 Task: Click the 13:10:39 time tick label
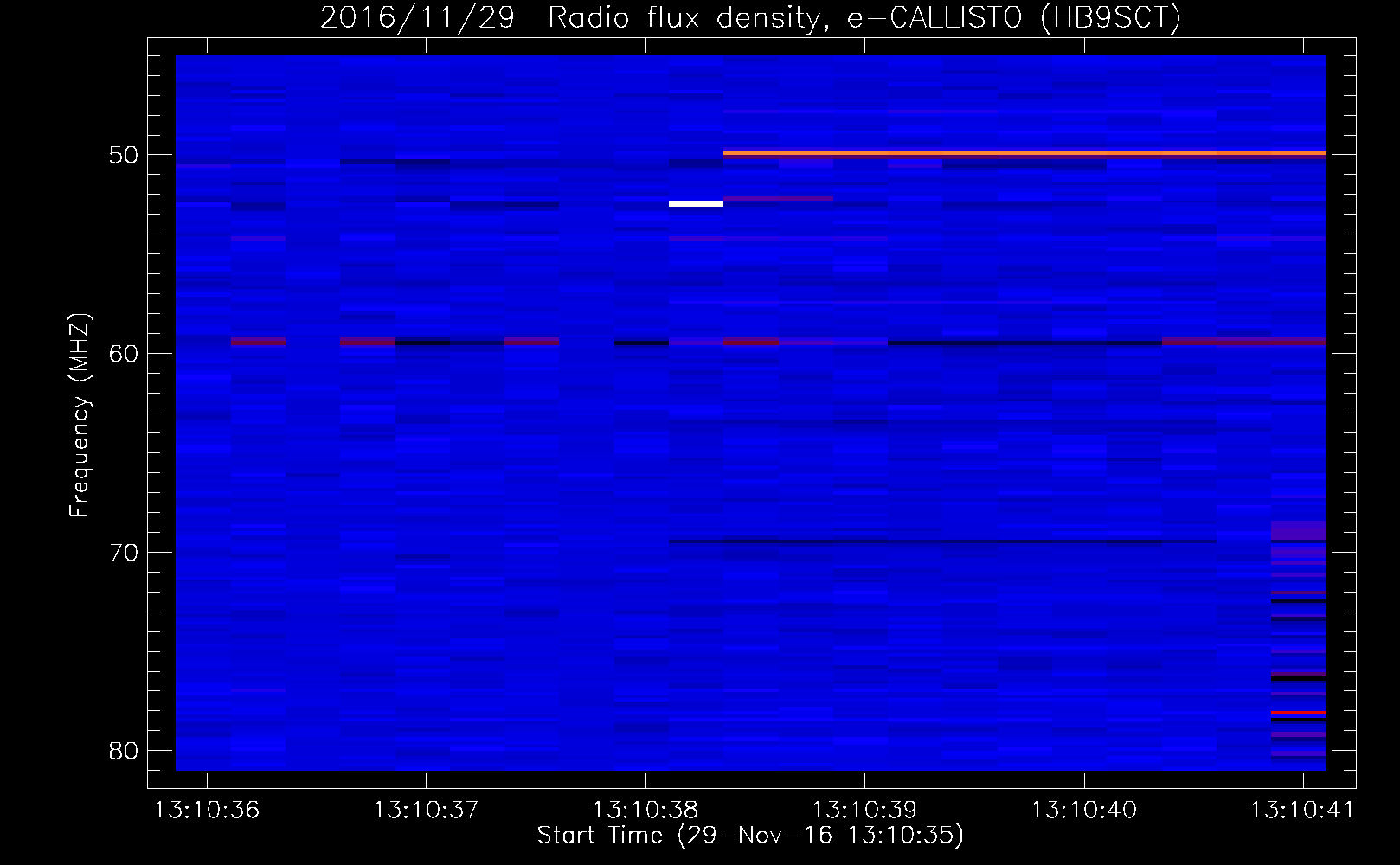[x=864, y=811]
